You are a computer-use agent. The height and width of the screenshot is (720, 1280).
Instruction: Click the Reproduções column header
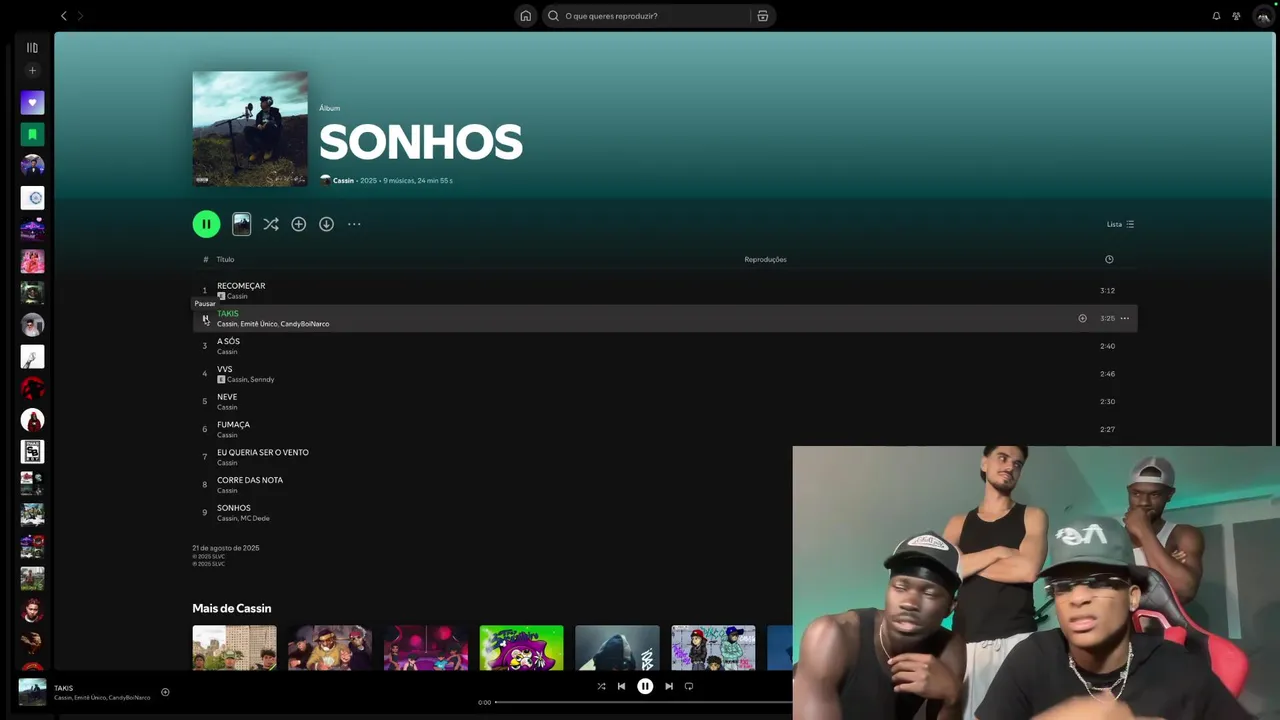(x=765, y=259)
